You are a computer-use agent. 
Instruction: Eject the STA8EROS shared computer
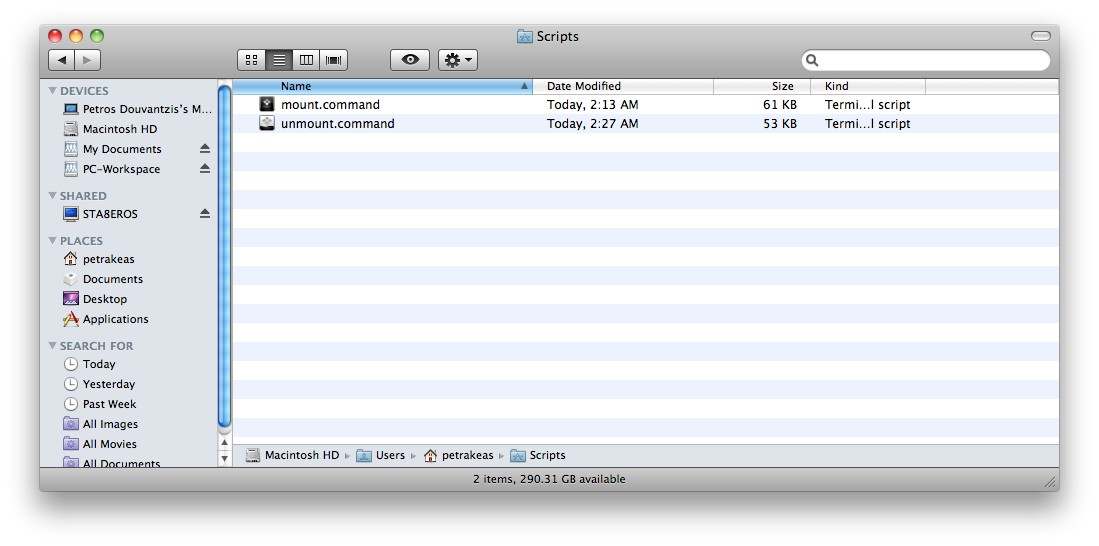pyautogui.click(x=205, y=213)
